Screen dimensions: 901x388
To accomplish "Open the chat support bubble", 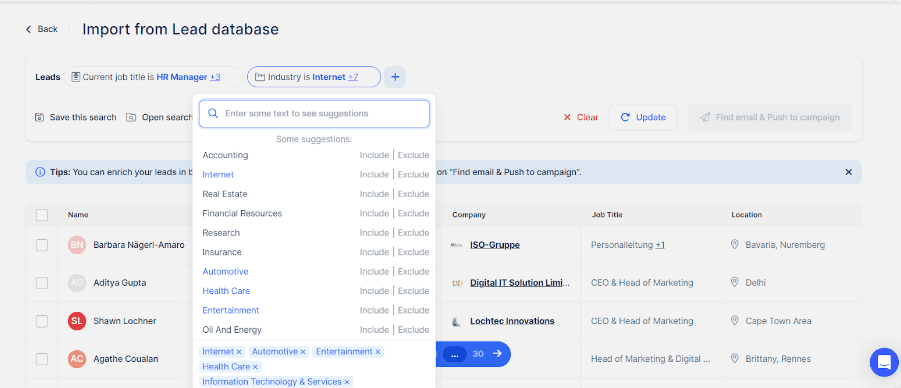I will pyautogui.click(x=884, y=362).
